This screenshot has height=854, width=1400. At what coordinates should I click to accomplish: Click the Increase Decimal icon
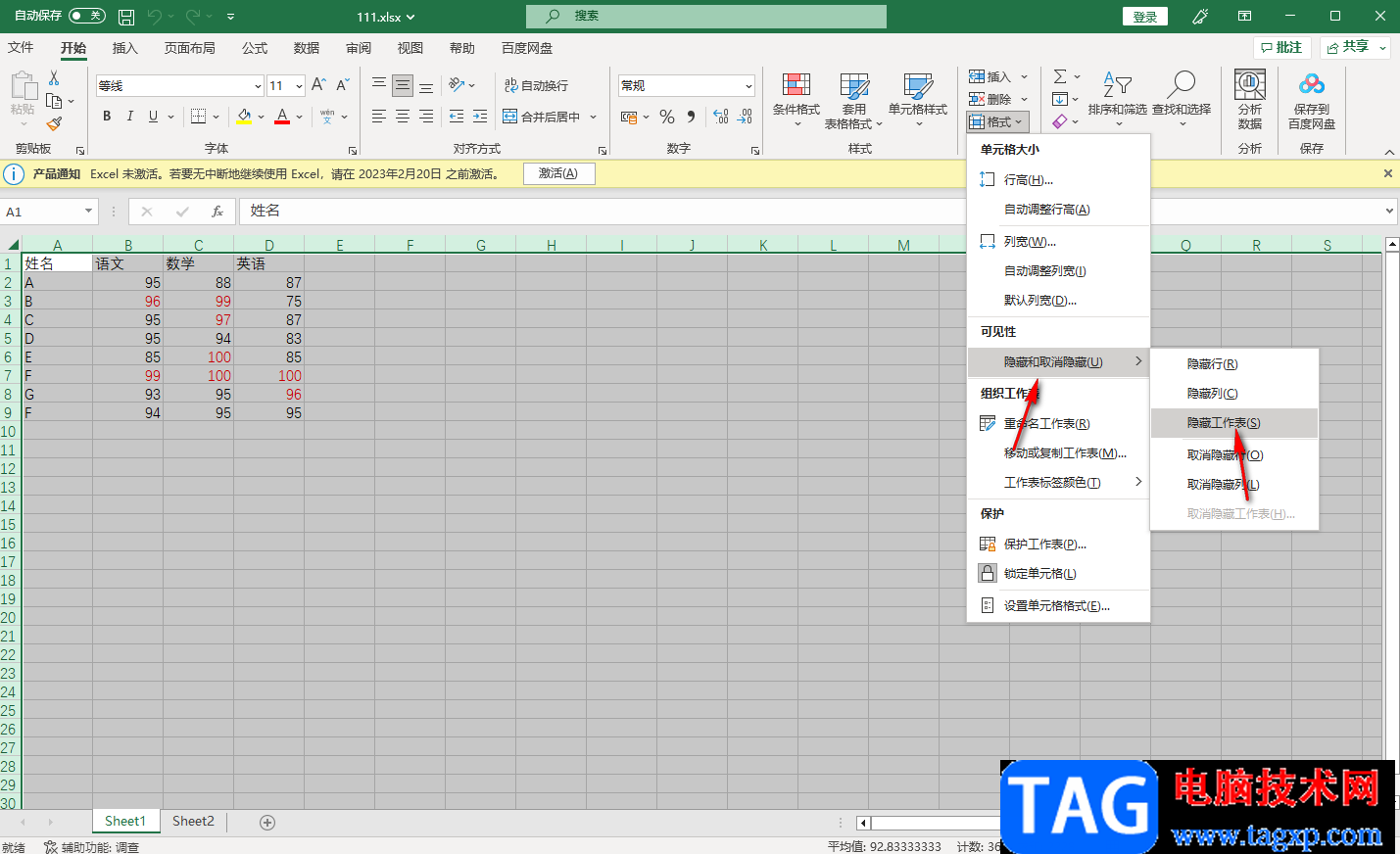[721, 117]
